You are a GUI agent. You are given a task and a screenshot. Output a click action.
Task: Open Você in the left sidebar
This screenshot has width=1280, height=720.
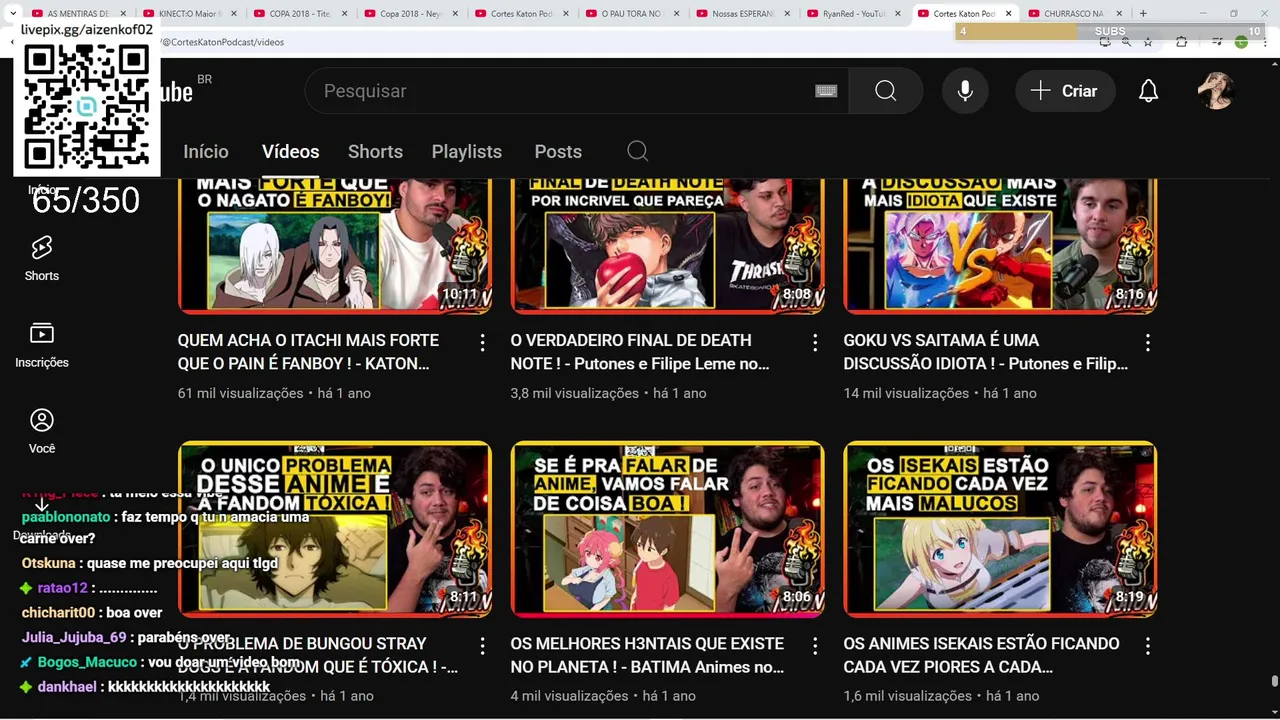42,432
